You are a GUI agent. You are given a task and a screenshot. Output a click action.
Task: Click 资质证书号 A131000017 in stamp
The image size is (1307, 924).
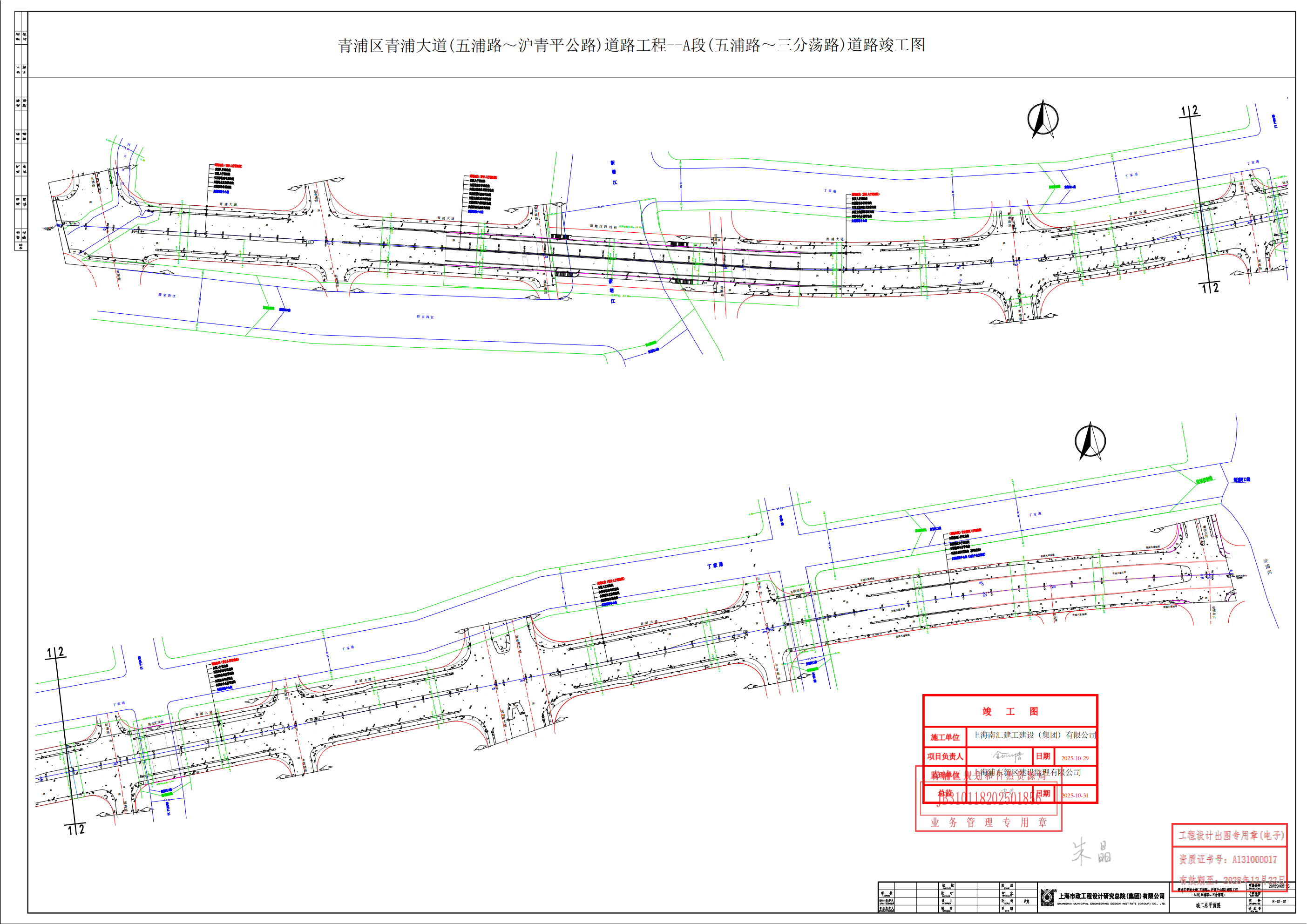tap(1228, 859)
